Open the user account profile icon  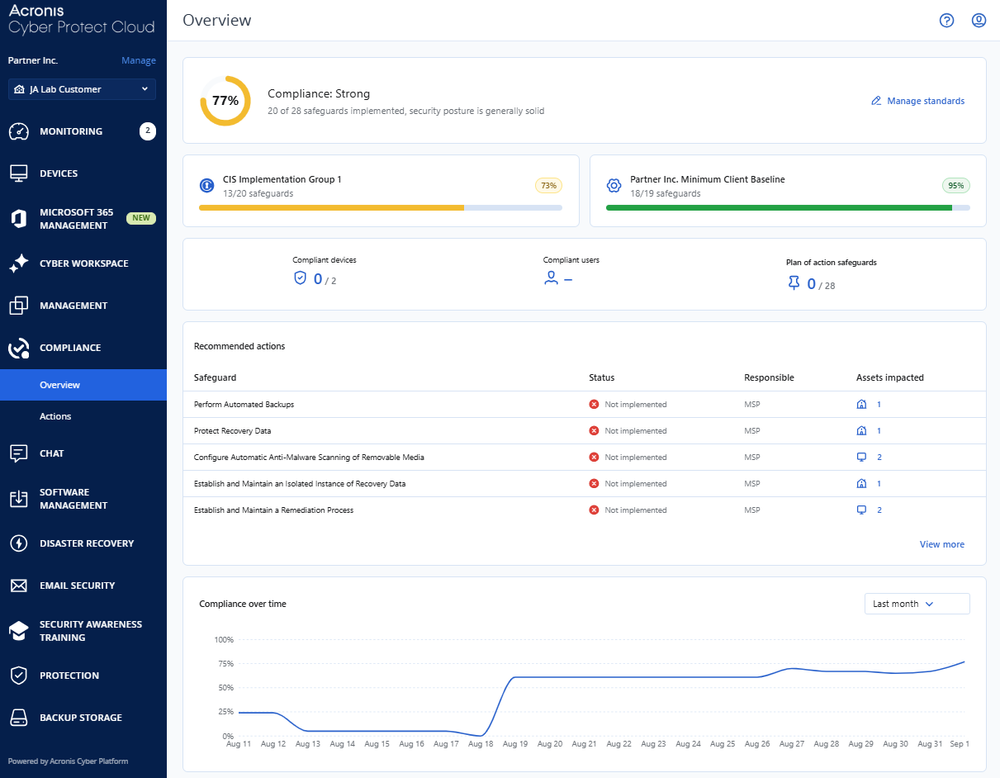point(978,20)
